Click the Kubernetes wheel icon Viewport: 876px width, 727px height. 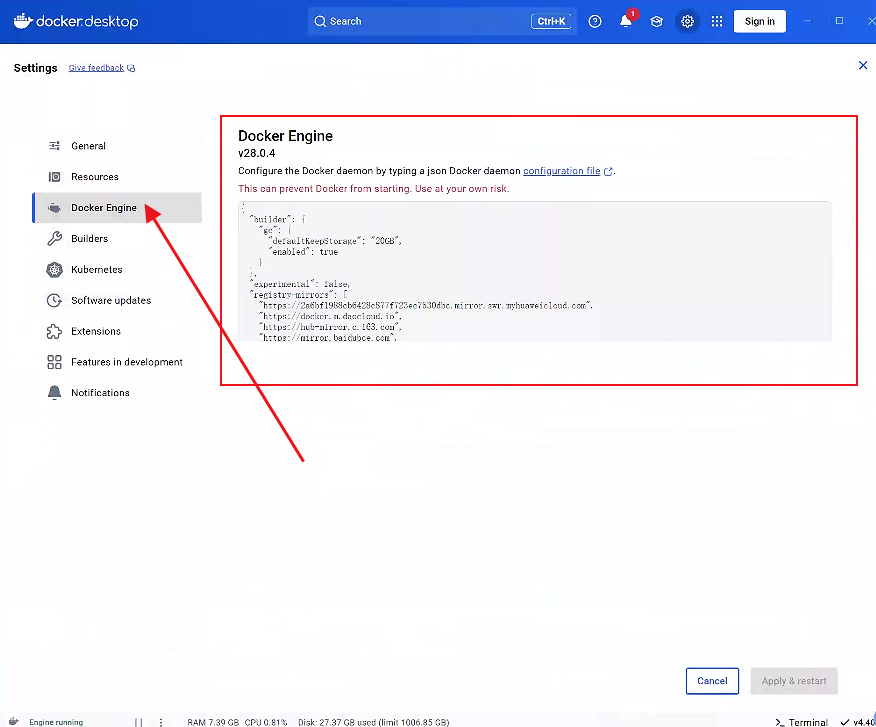pyautogui.click(x=54, y=270)
